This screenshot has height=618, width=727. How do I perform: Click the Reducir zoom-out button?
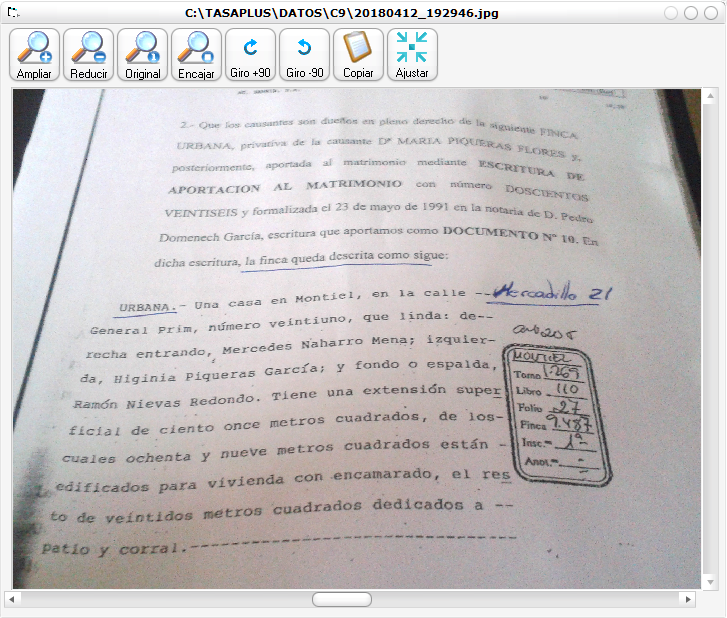pyautogui.click(x=89, y=54)
